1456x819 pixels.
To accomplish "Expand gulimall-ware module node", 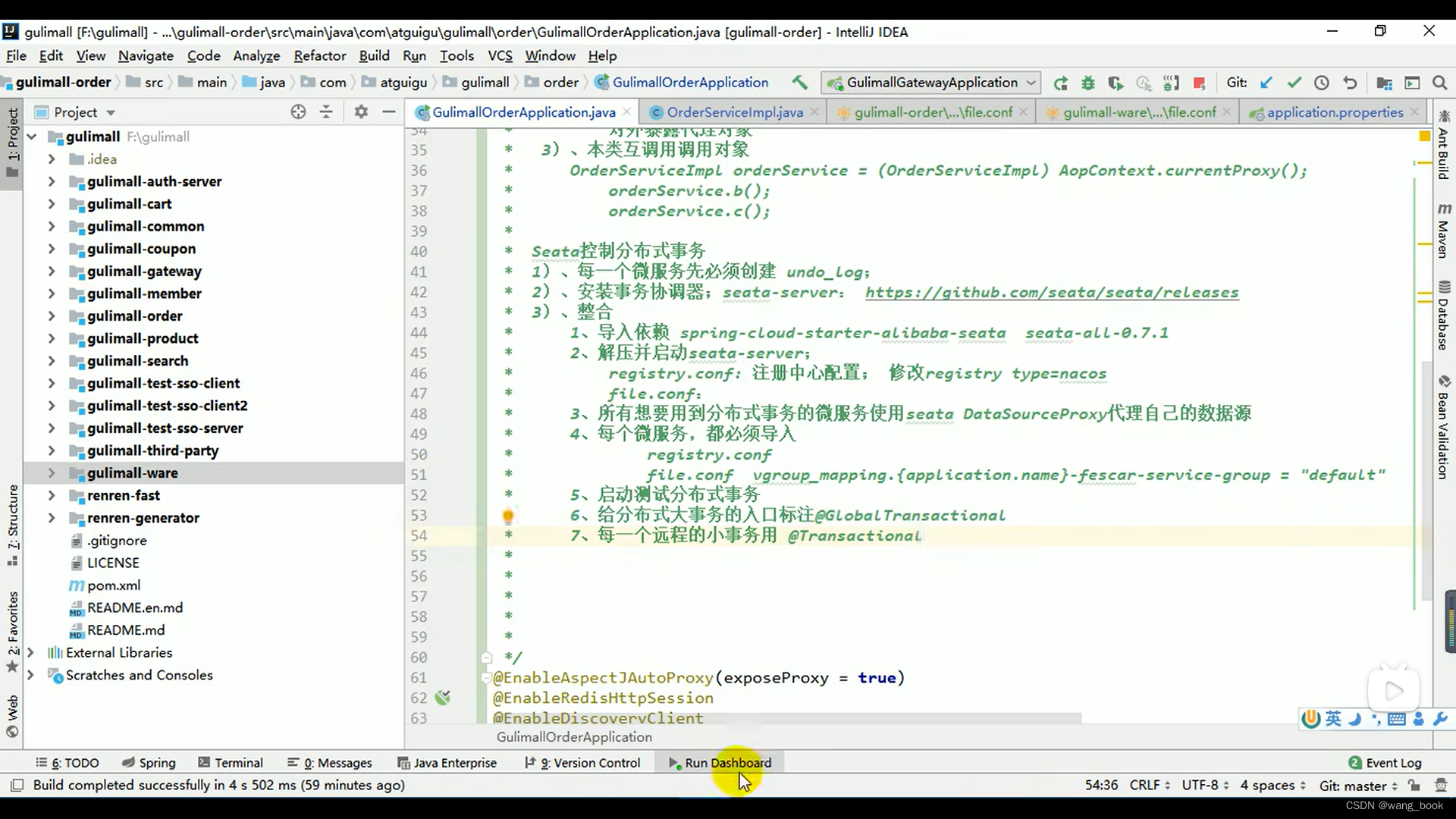I will [x=52, y=473].
